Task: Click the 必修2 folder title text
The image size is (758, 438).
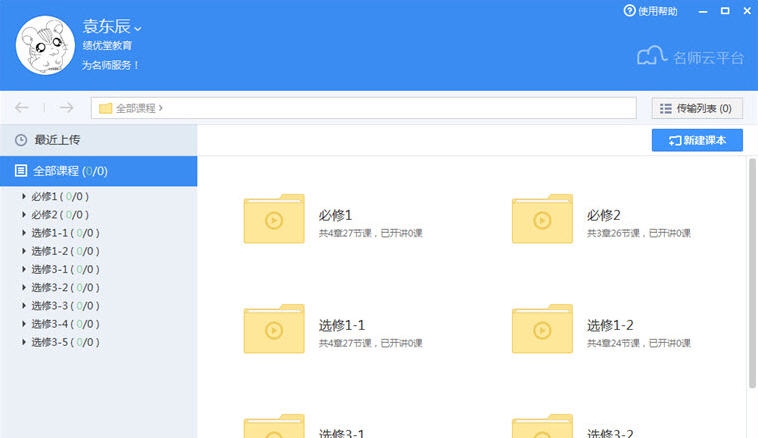Action: coord(604,215)
